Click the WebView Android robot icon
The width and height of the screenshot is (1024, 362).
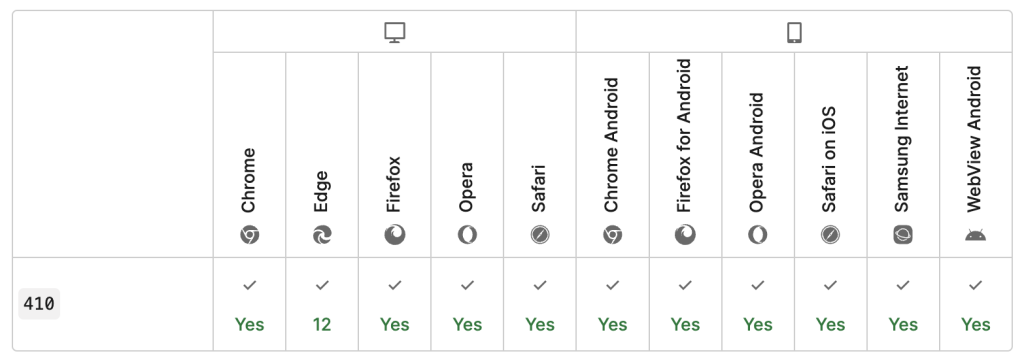point(975,235)
